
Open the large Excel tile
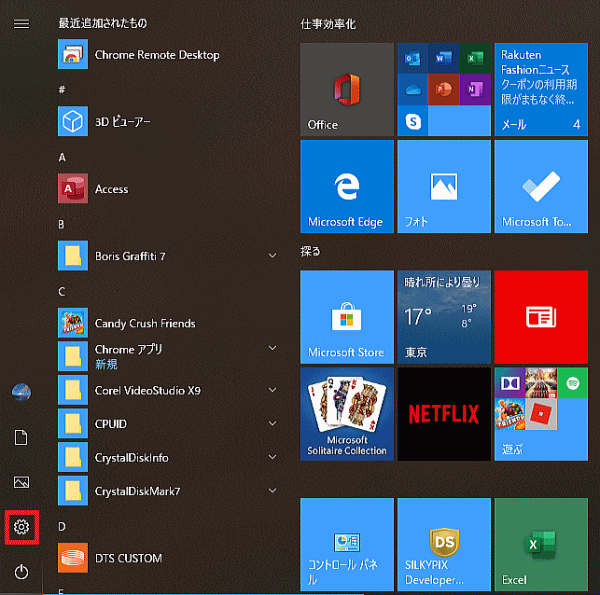[541, 544]
